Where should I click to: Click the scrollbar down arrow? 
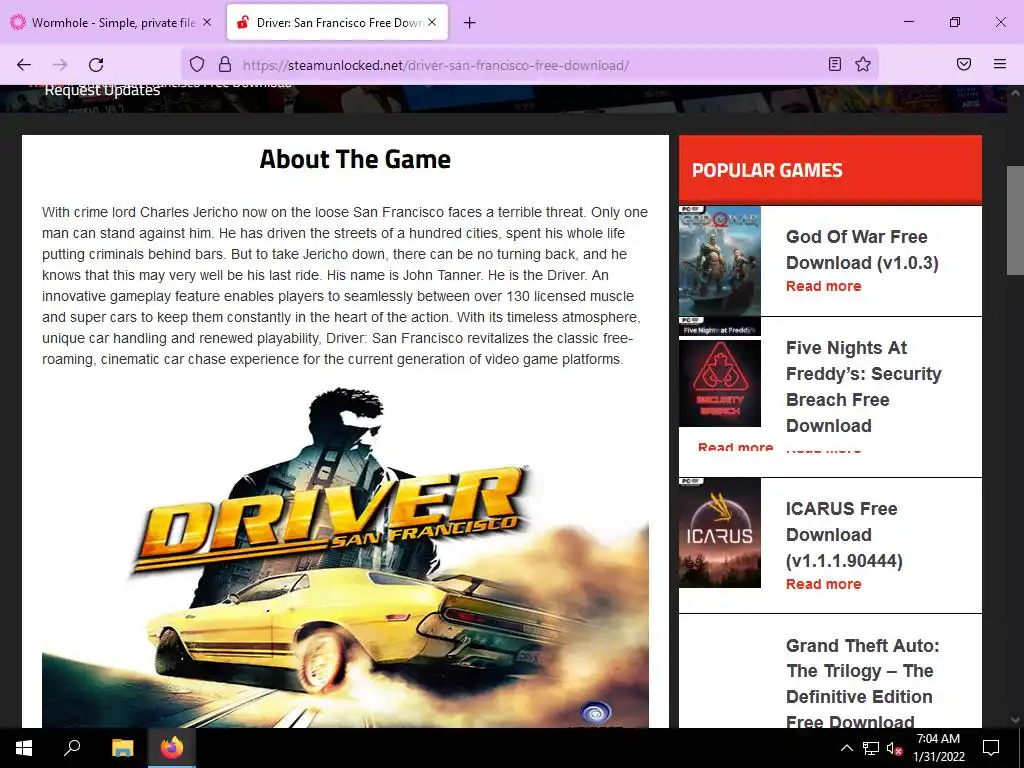[1015, 720]
